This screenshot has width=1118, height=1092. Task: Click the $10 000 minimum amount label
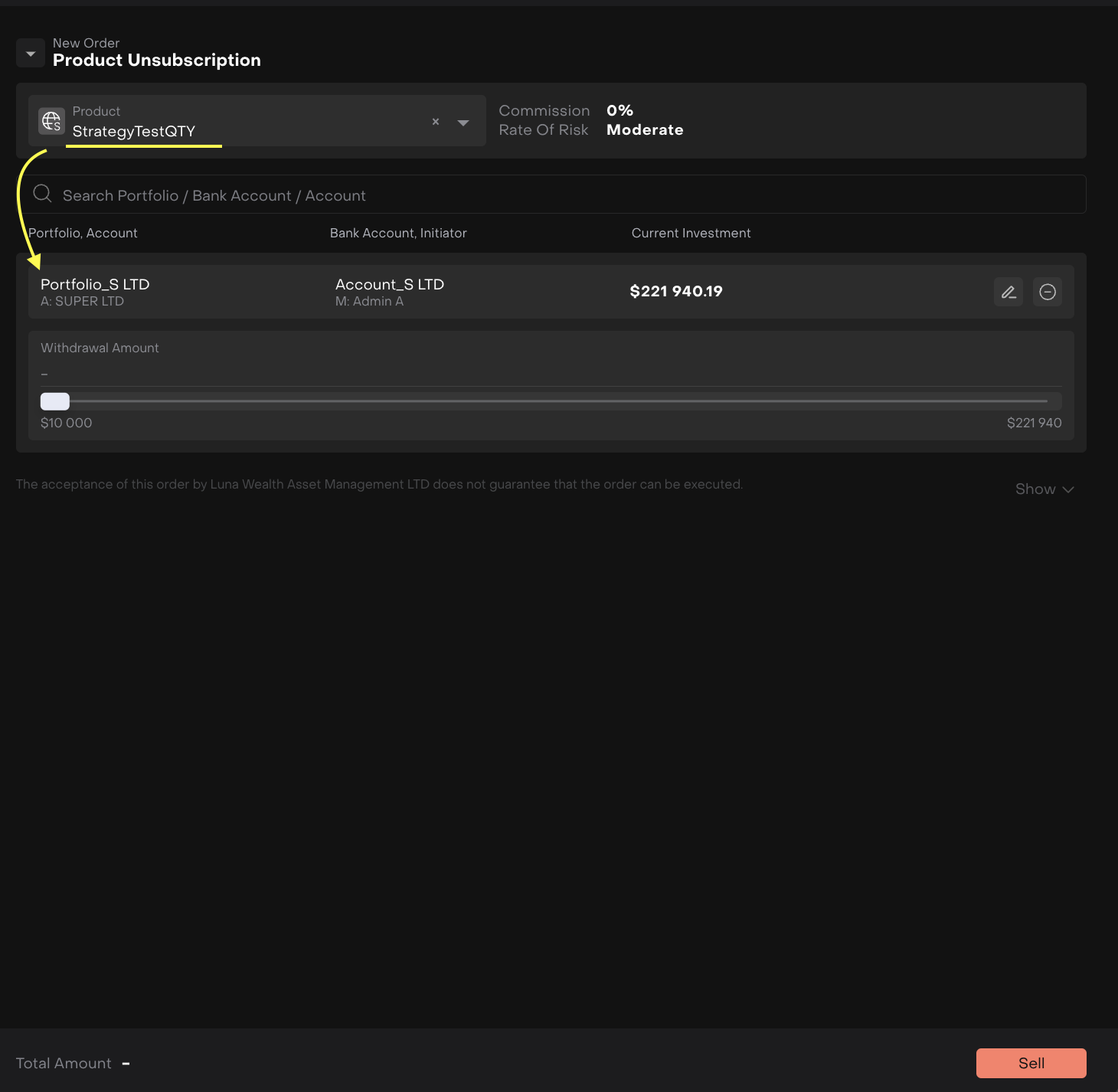click(67, 423)
